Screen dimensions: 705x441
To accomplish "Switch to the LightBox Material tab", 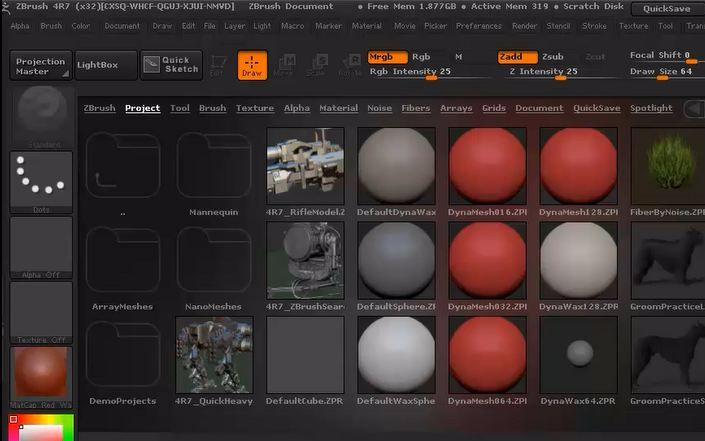I will click(338, 108).
